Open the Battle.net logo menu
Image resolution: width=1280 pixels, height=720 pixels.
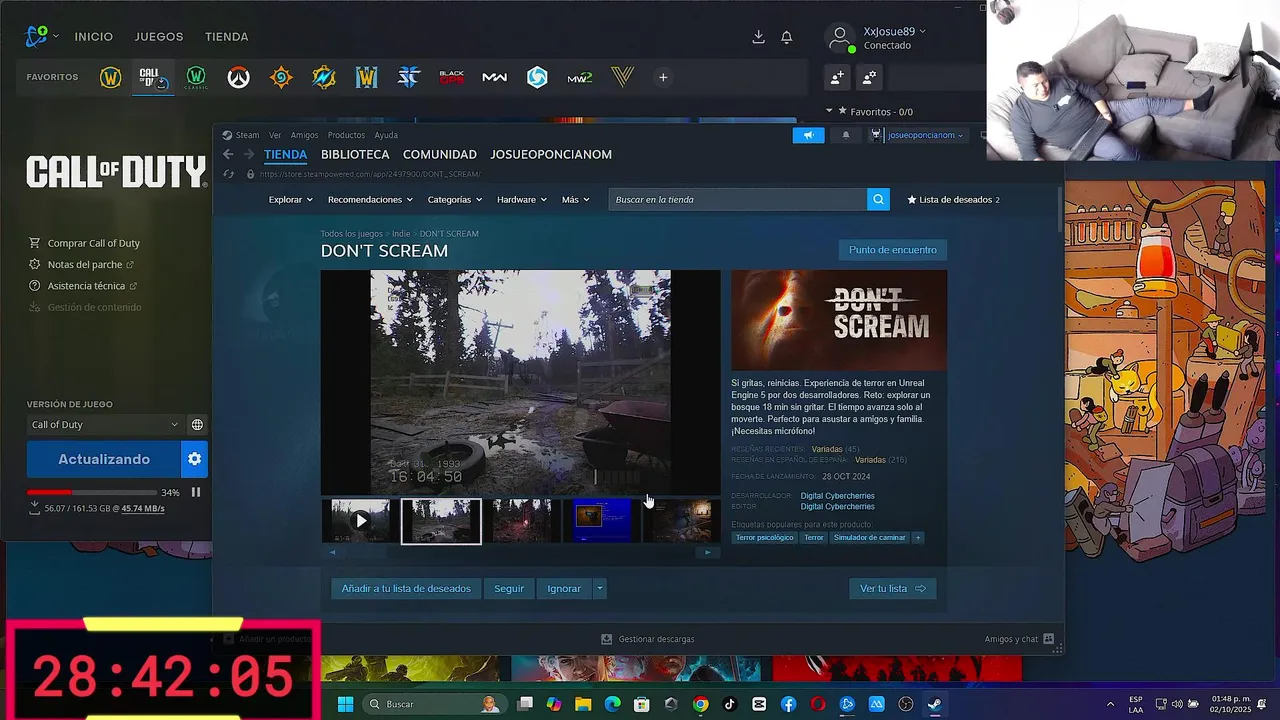click(37, 36)
